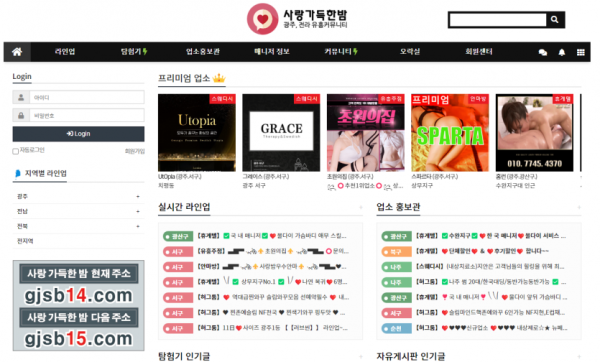Click the heart logo at top

(262, 19)
